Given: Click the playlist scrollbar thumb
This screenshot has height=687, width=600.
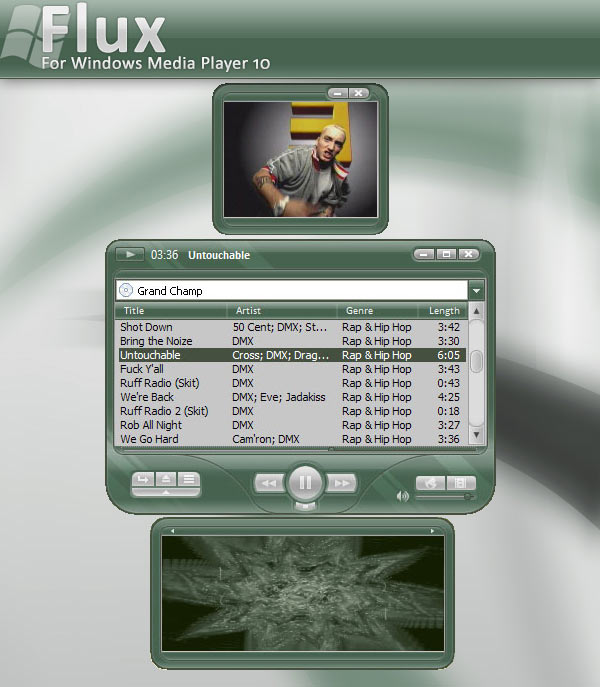Looking at the screenshot, I should [x=476, y=361].
